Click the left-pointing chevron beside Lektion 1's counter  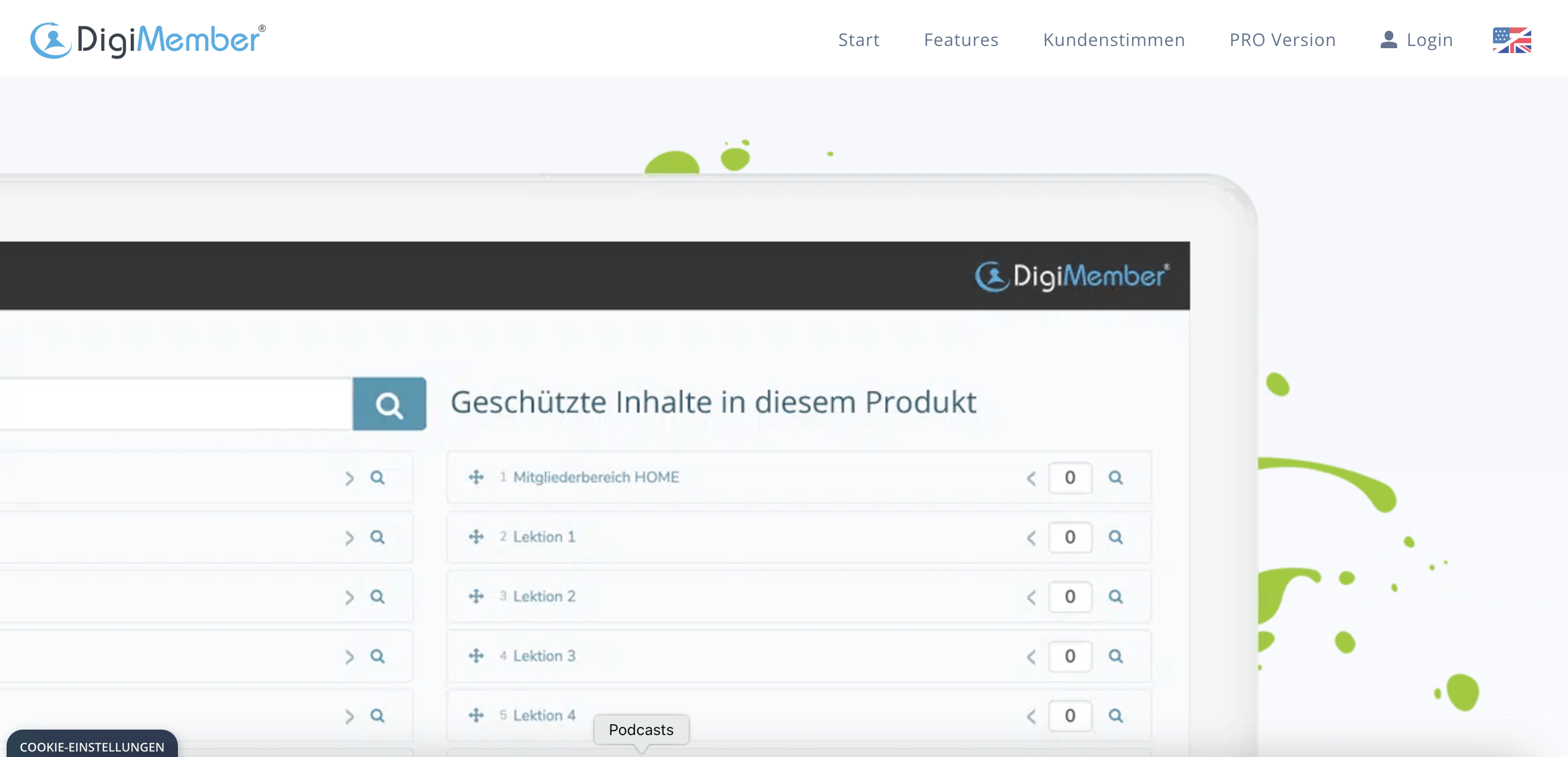[1032, 538]
